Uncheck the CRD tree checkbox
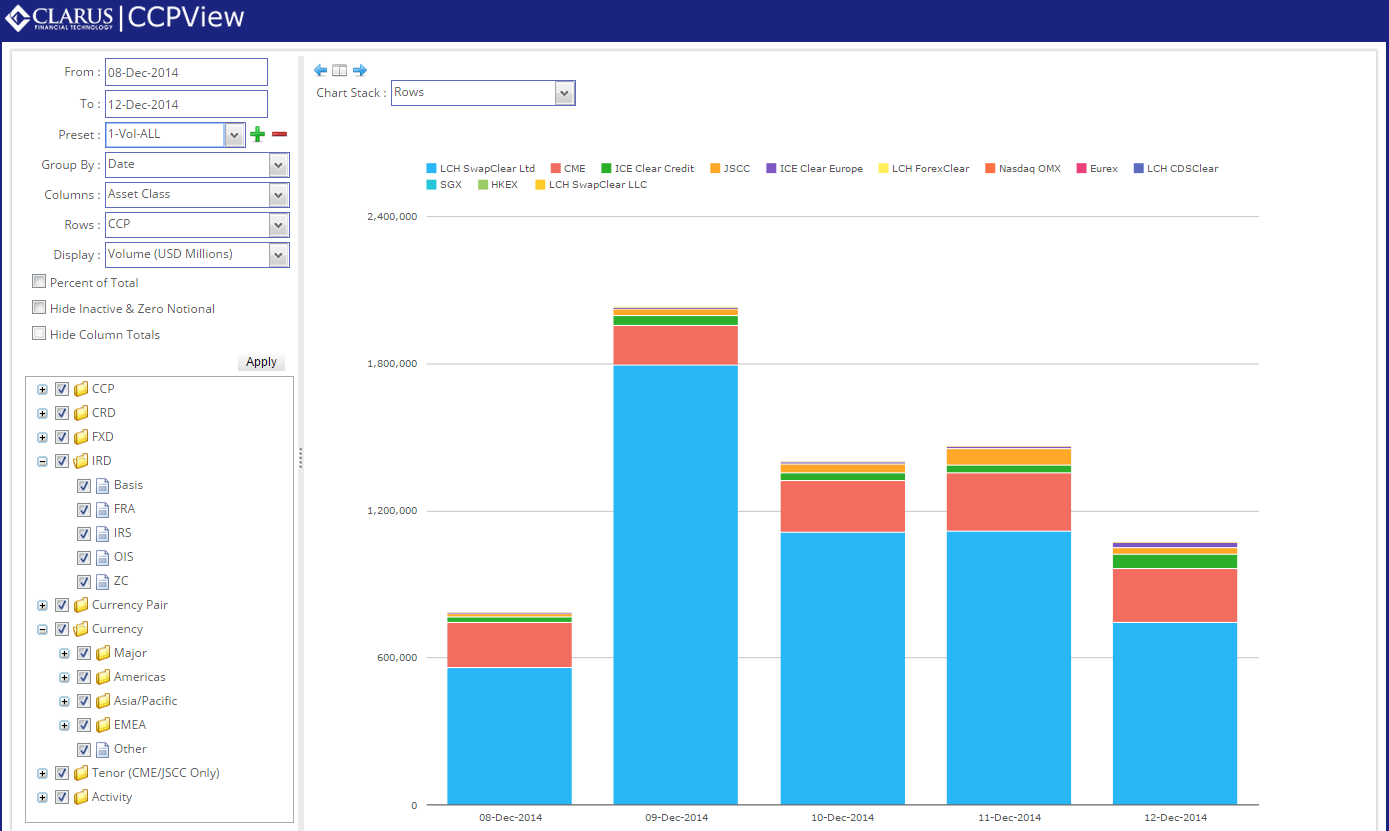 point(62,413)
